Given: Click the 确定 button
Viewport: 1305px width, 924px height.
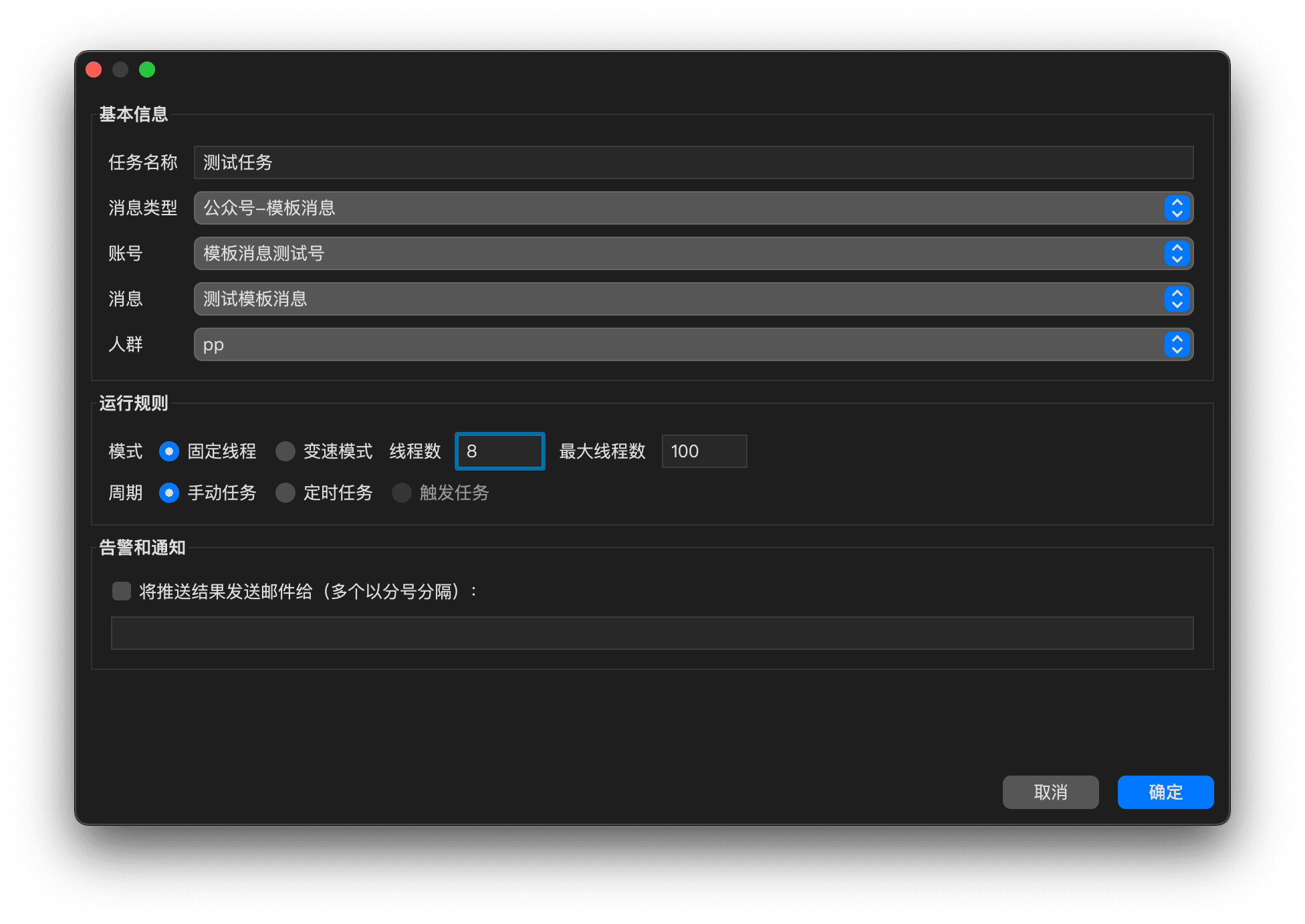Looking at the screenshot, I should [1165, 792].
